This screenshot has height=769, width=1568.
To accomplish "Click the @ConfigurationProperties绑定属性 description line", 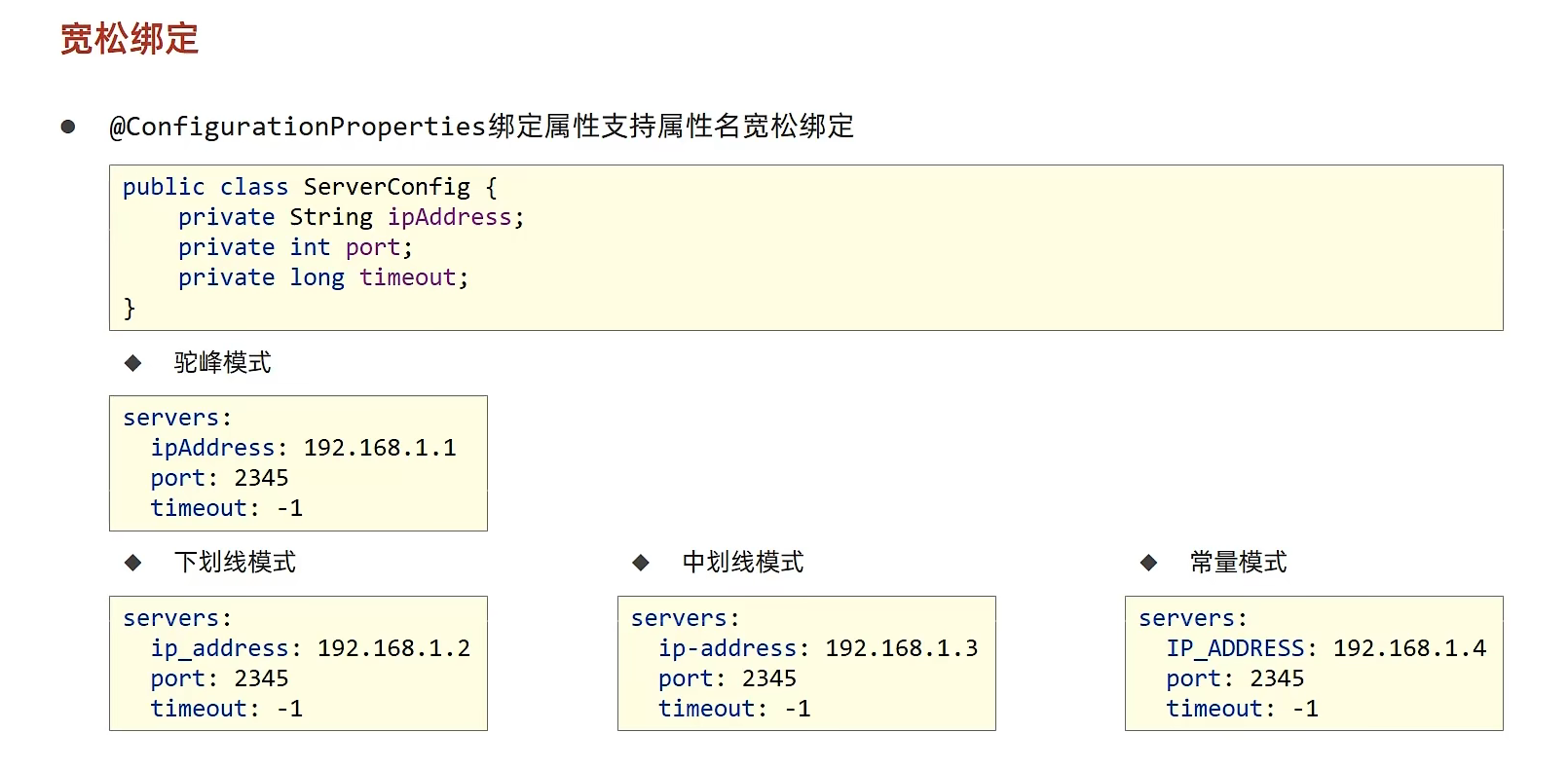I will 481,127.
